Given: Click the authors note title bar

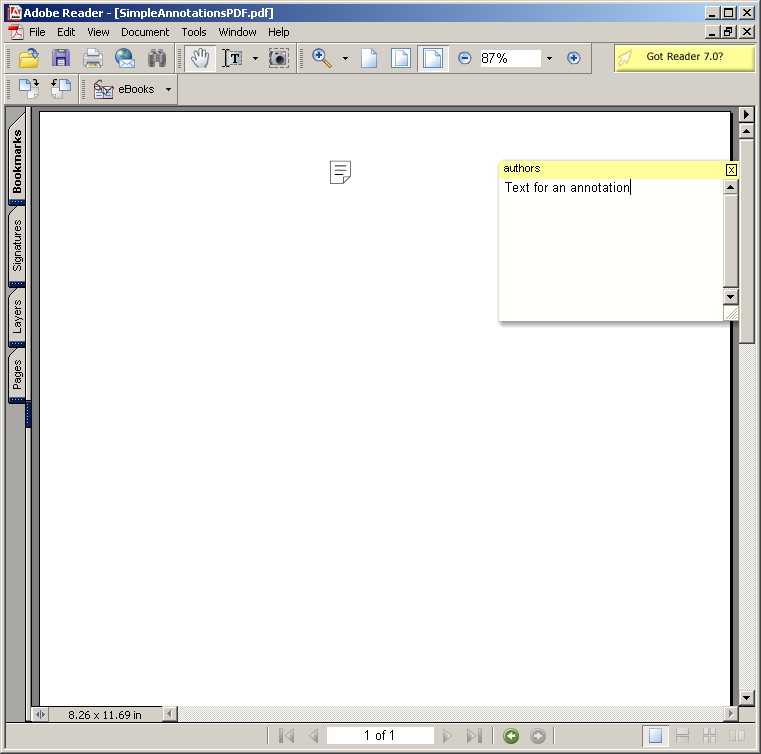Looking at the screenshot, I should 612,169.
